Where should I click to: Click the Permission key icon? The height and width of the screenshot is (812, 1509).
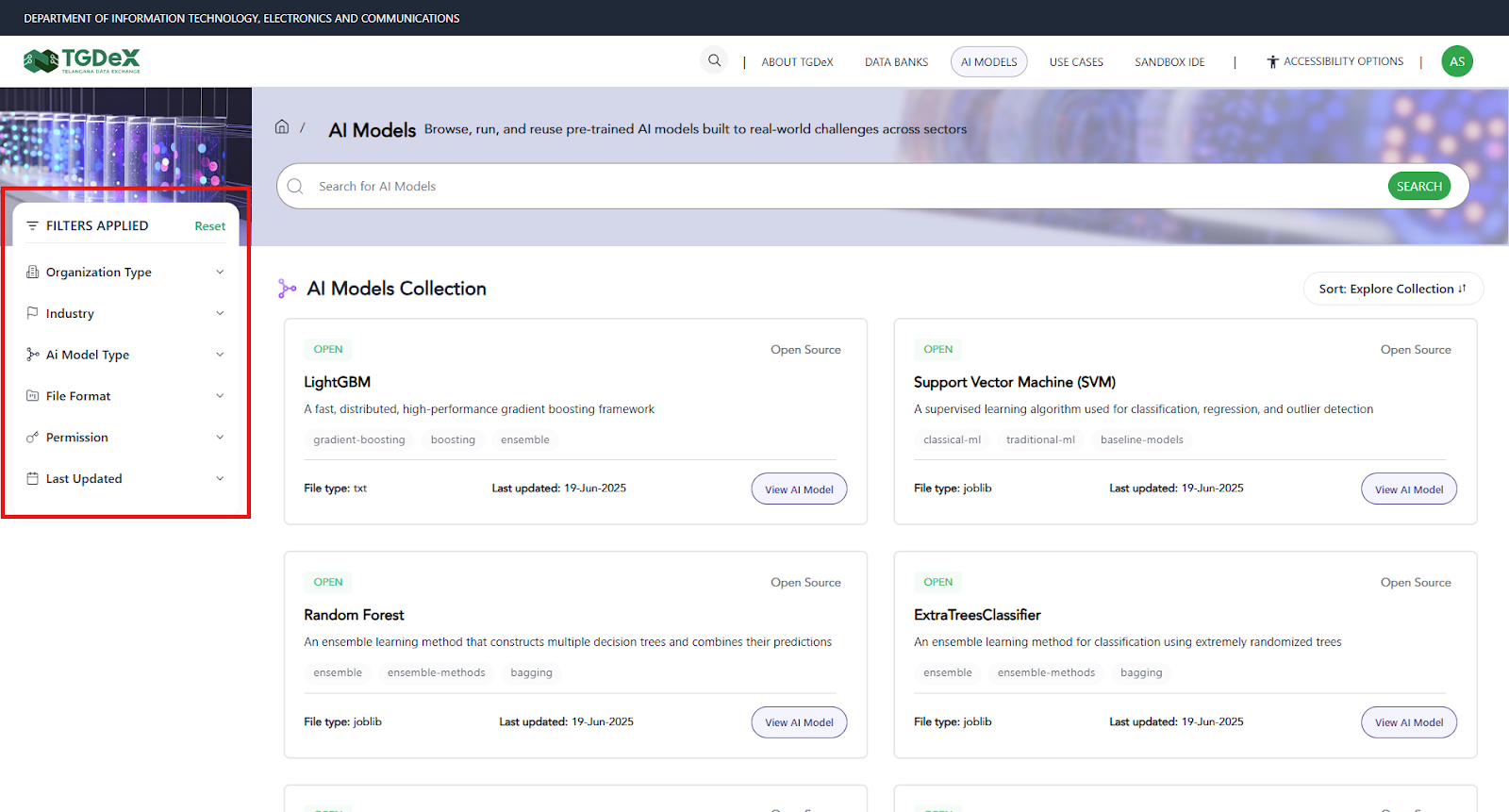(x=32, y=438)
